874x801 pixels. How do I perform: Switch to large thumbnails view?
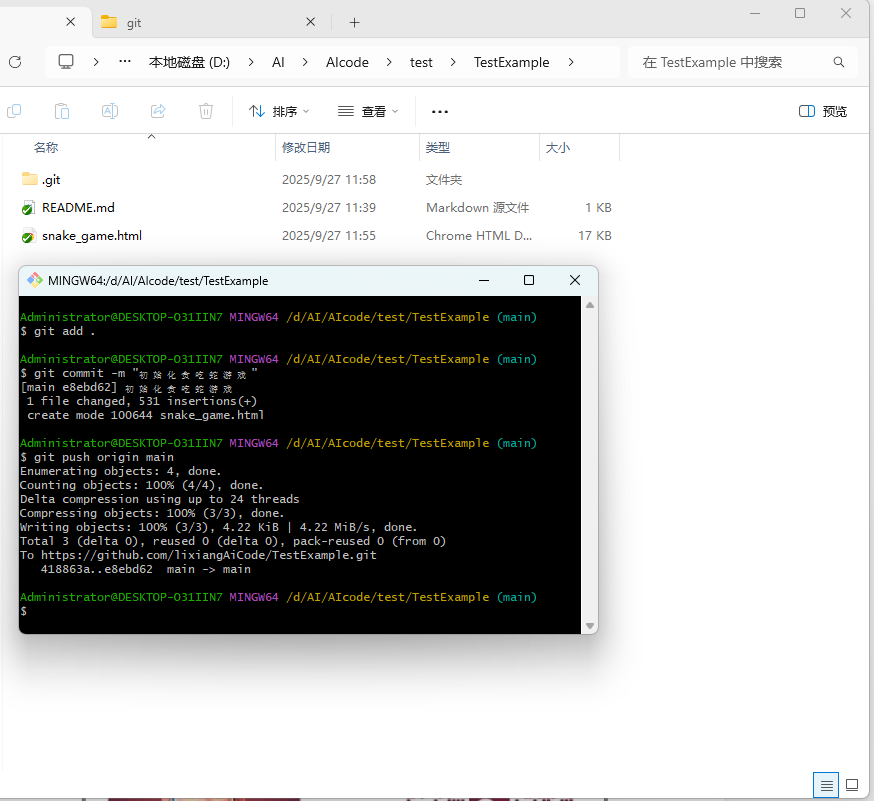[852, 785]
